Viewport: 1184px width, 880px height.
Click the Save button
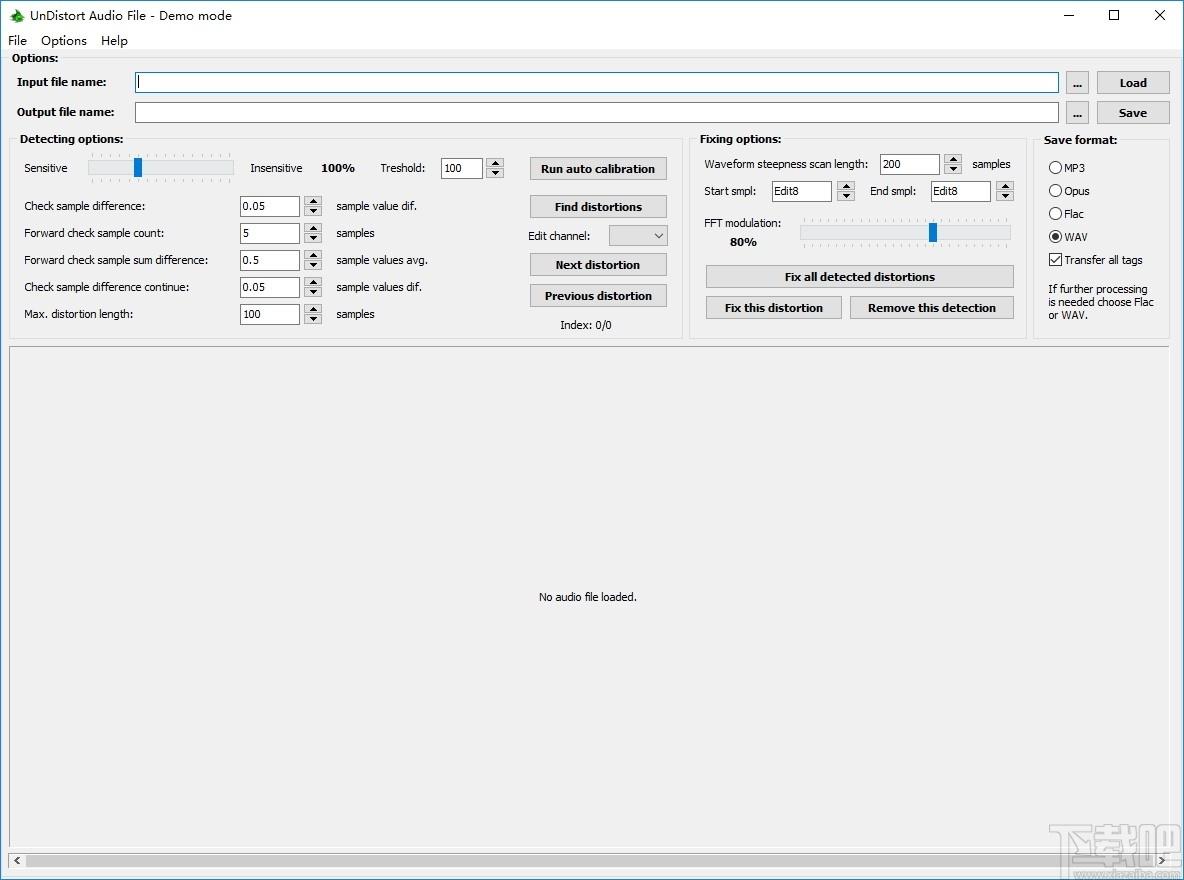1133,113
